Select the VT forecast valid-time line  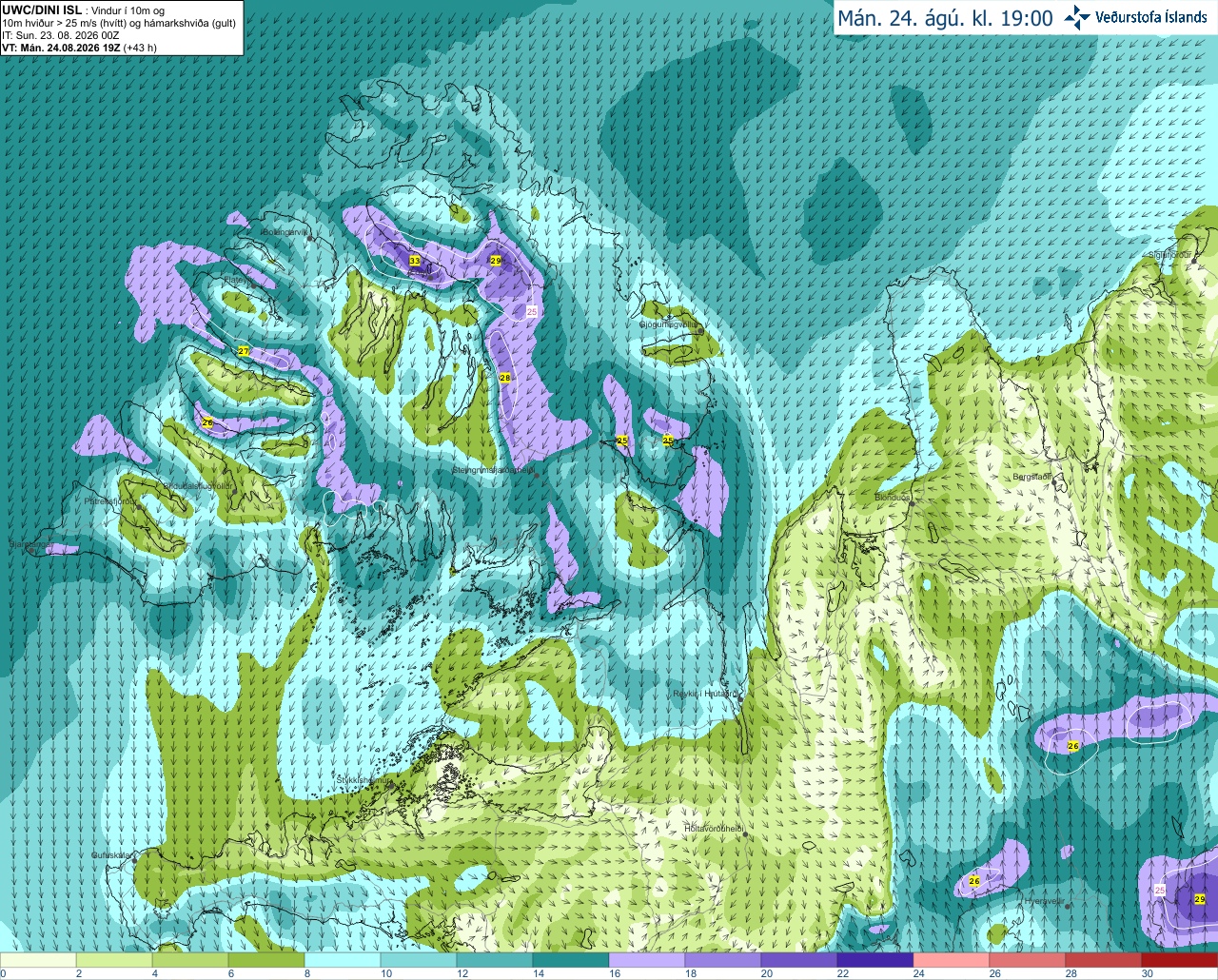coord(79,48)
